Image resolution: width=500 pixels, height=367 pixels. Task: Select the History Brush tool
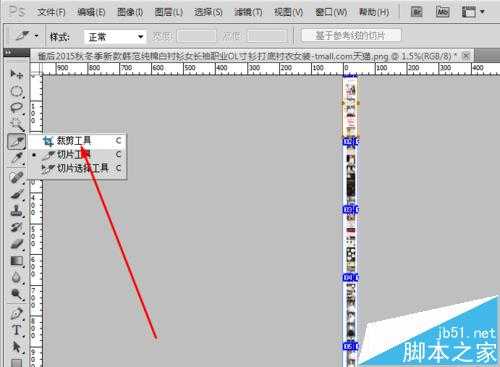point(16,227)
